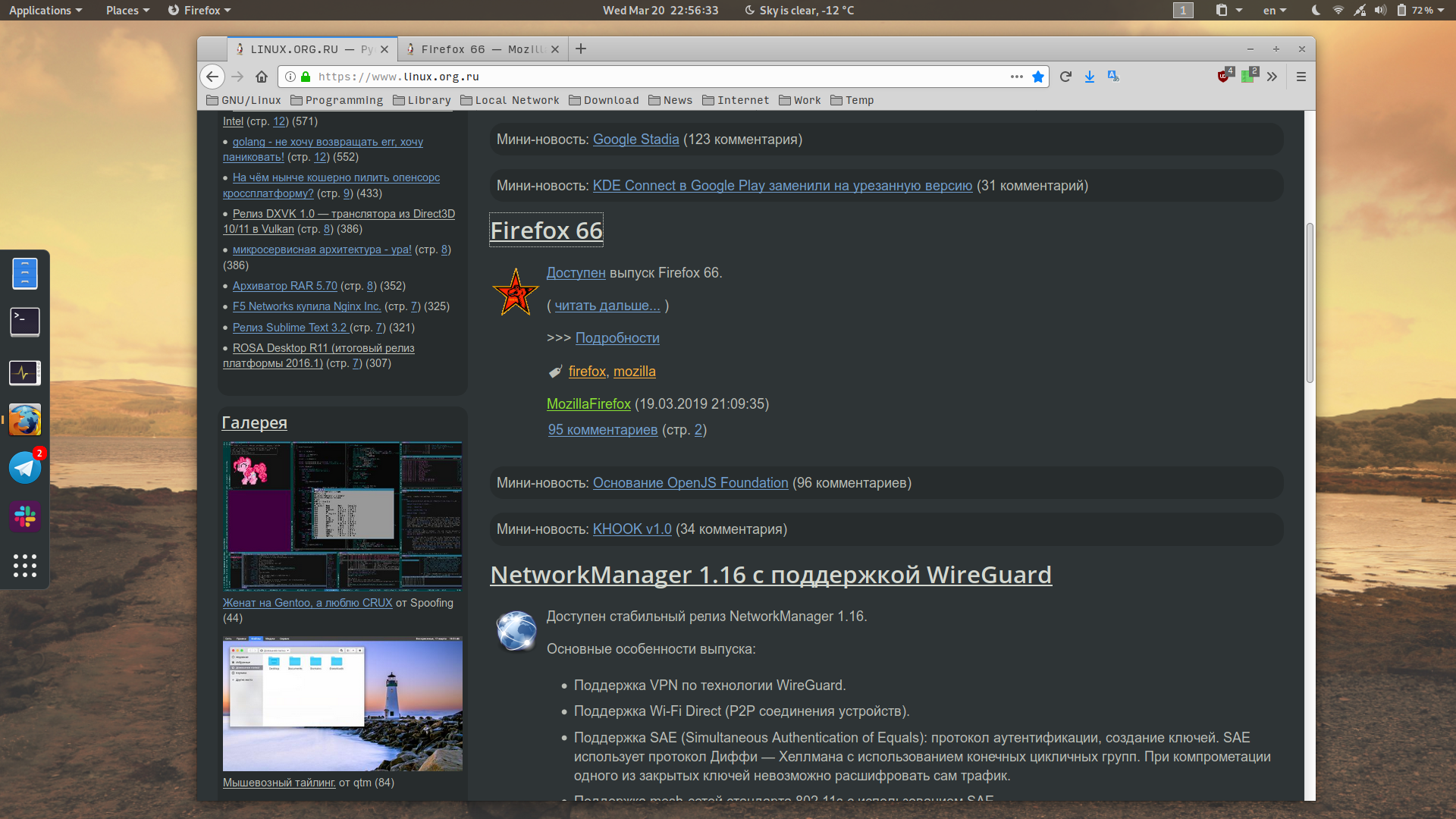Show site information via the info icon
This screenshot has height=819, width=1456.
click(290, 77)
